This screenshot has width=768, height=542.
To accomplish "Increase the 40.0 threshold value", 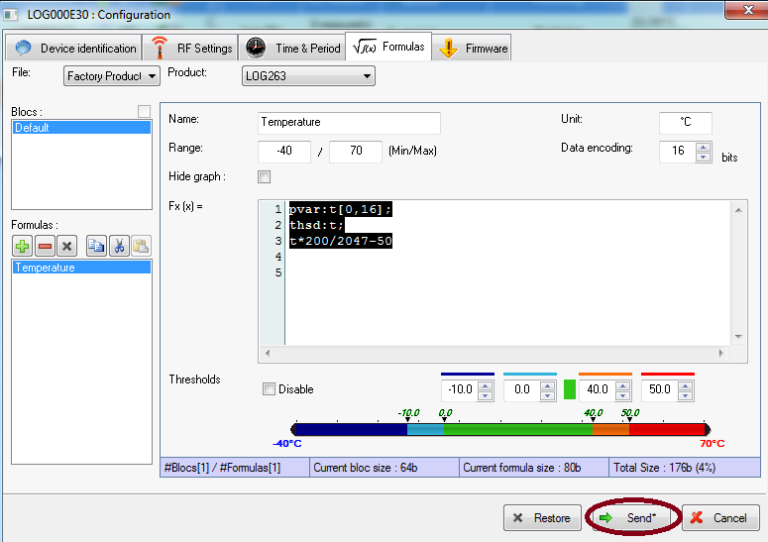I will click(623, 385).
